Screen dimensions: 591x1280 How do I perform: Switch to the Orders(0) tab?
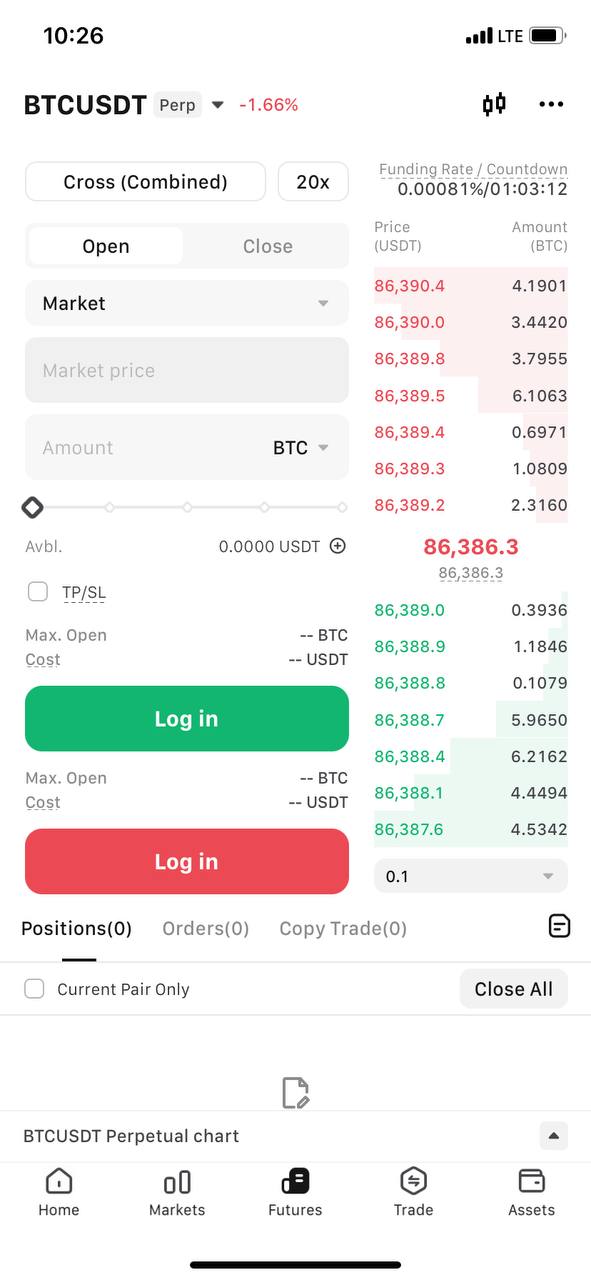(x=206, y=928)
